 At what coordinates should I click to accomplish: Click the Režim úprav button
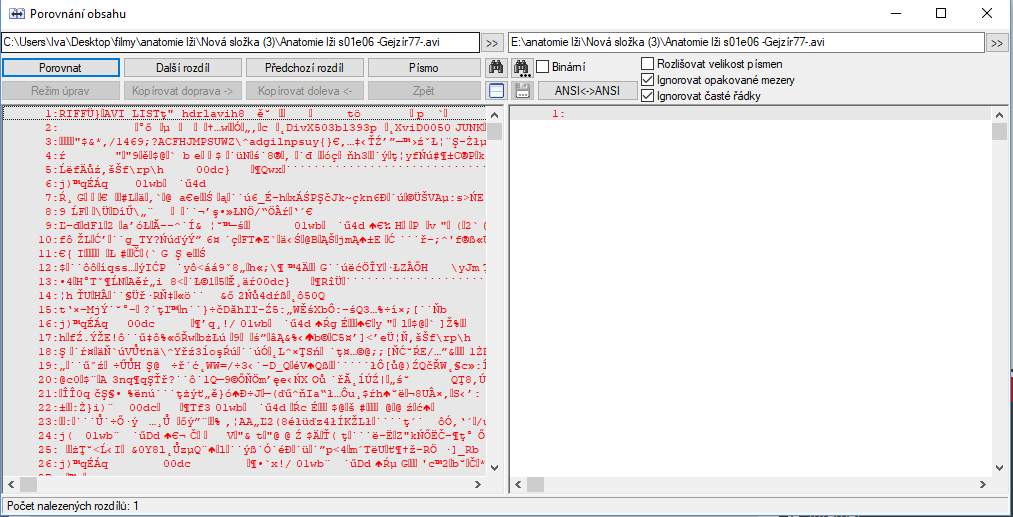(61, 90)
